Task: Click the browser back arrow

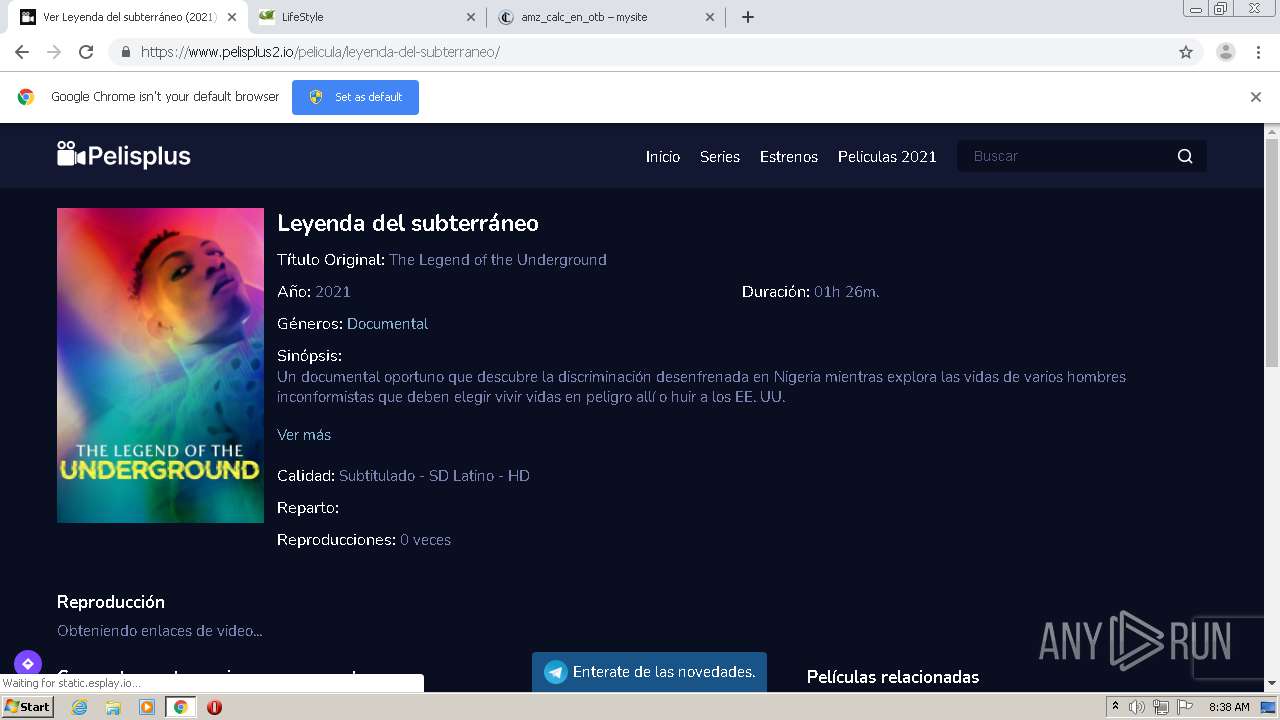Action: [x=22, y=52]
